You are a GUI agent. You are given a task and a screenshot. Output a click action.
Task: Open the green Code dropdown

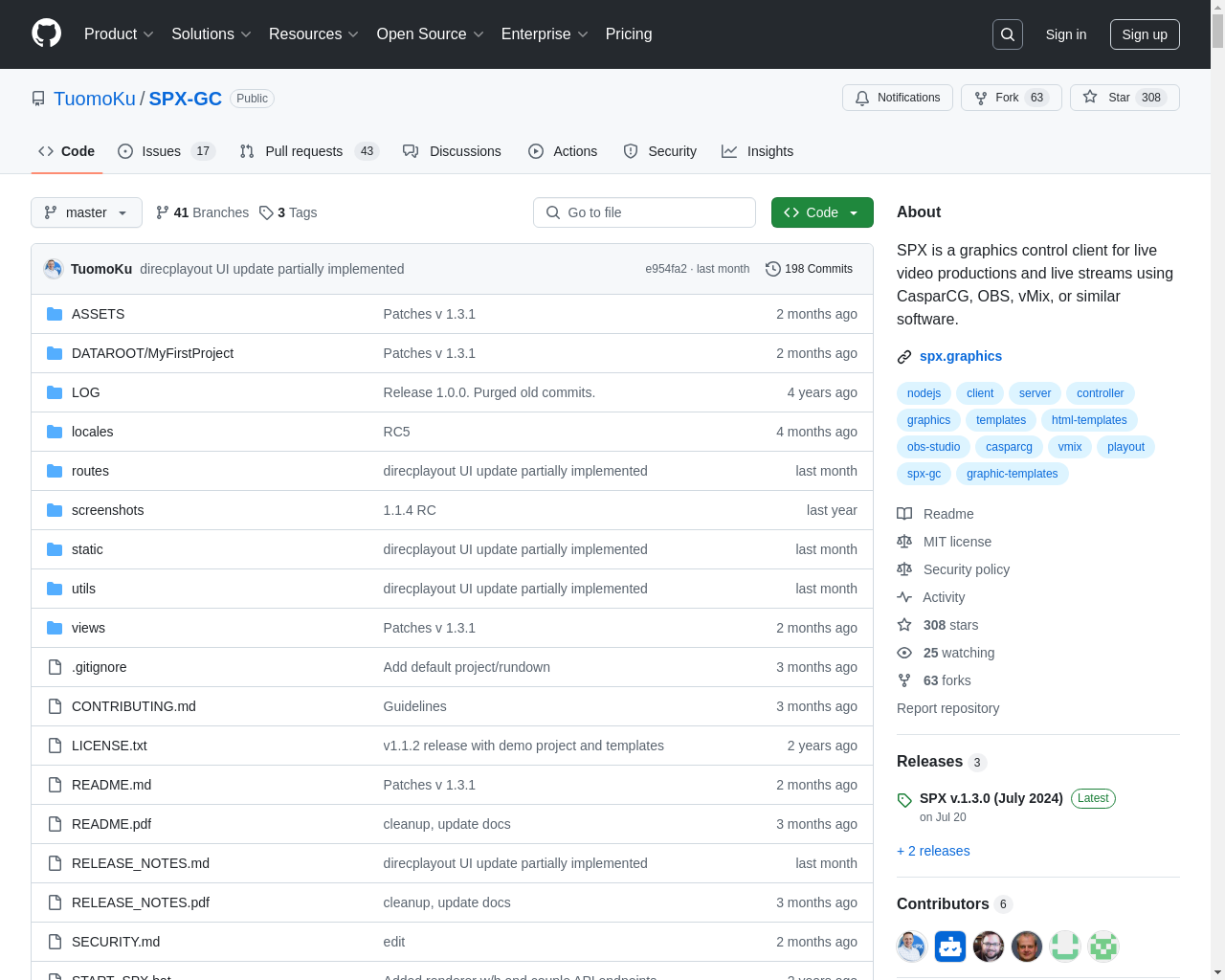pyautogui.click(x=822, y=212)
